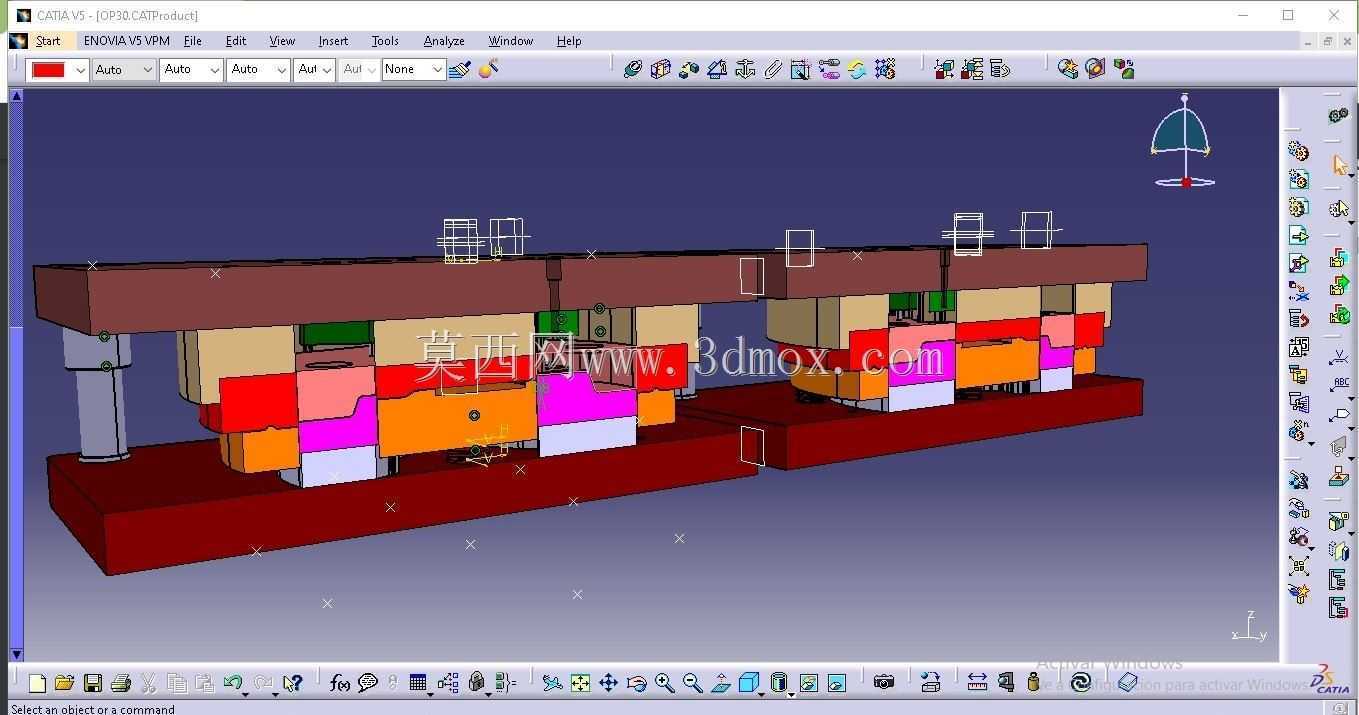Open the 'Aut' point symbol dropdown
The height and width of the screenshot is (715, 1359).
tap(327, 70)
